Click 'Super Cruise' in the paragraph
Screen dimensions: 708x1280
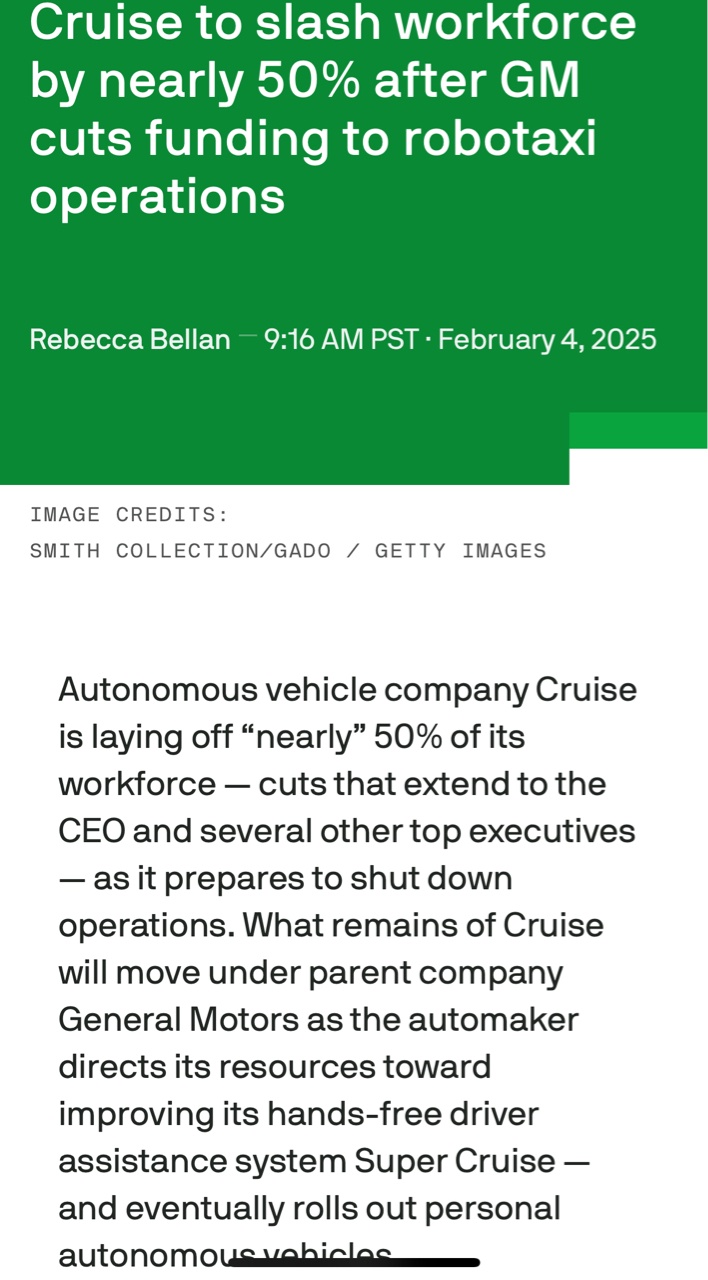[454, 1162]
